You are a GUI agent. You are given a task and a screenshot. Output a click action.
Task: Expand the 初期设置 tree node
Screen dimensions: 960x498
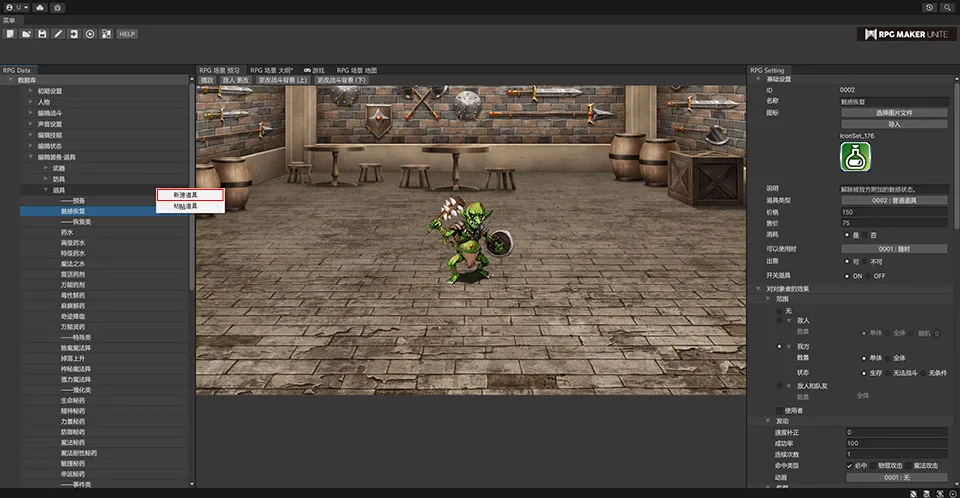(x=30, y=91)
